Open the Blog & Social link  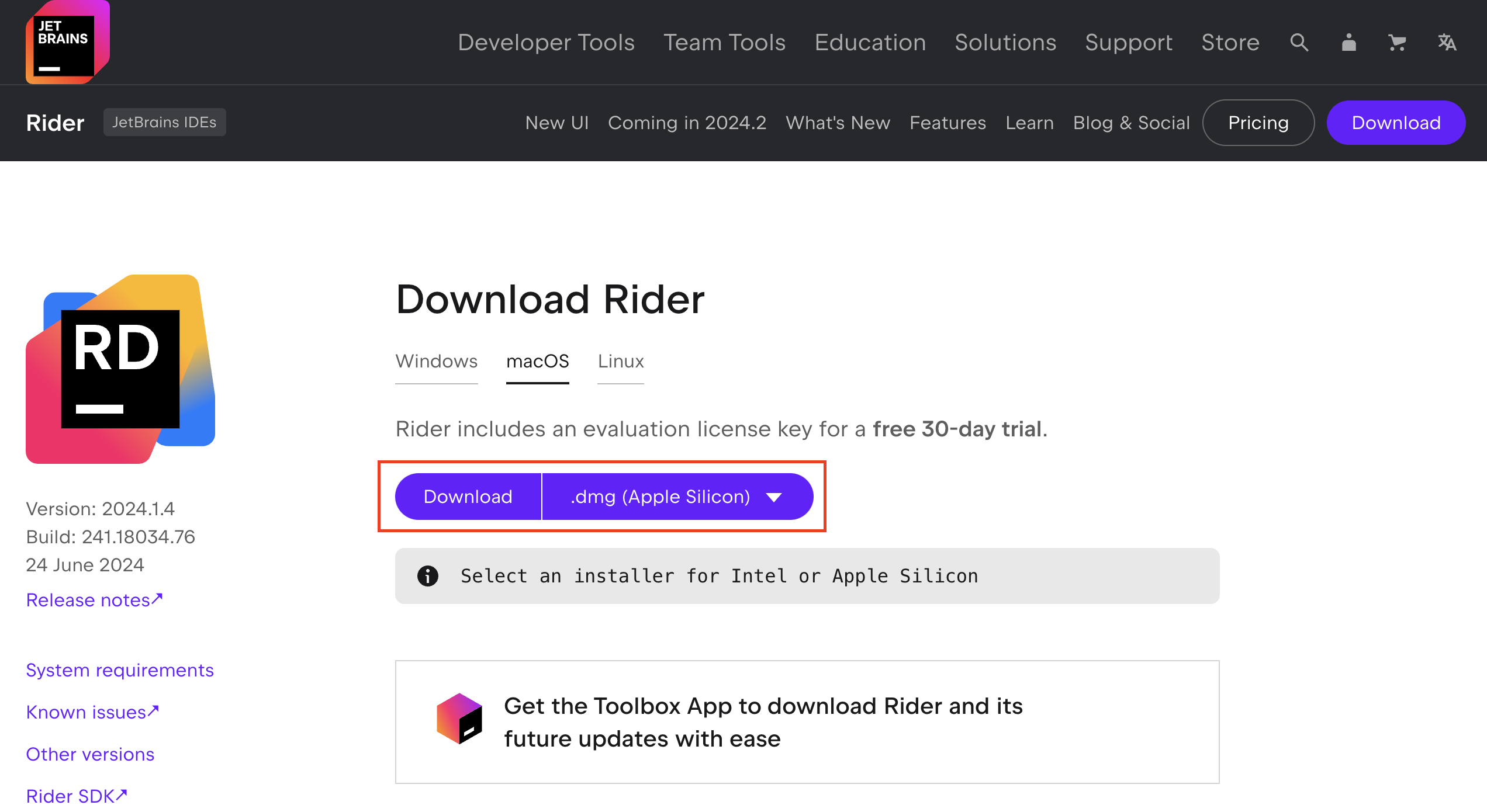[1132, 123]
